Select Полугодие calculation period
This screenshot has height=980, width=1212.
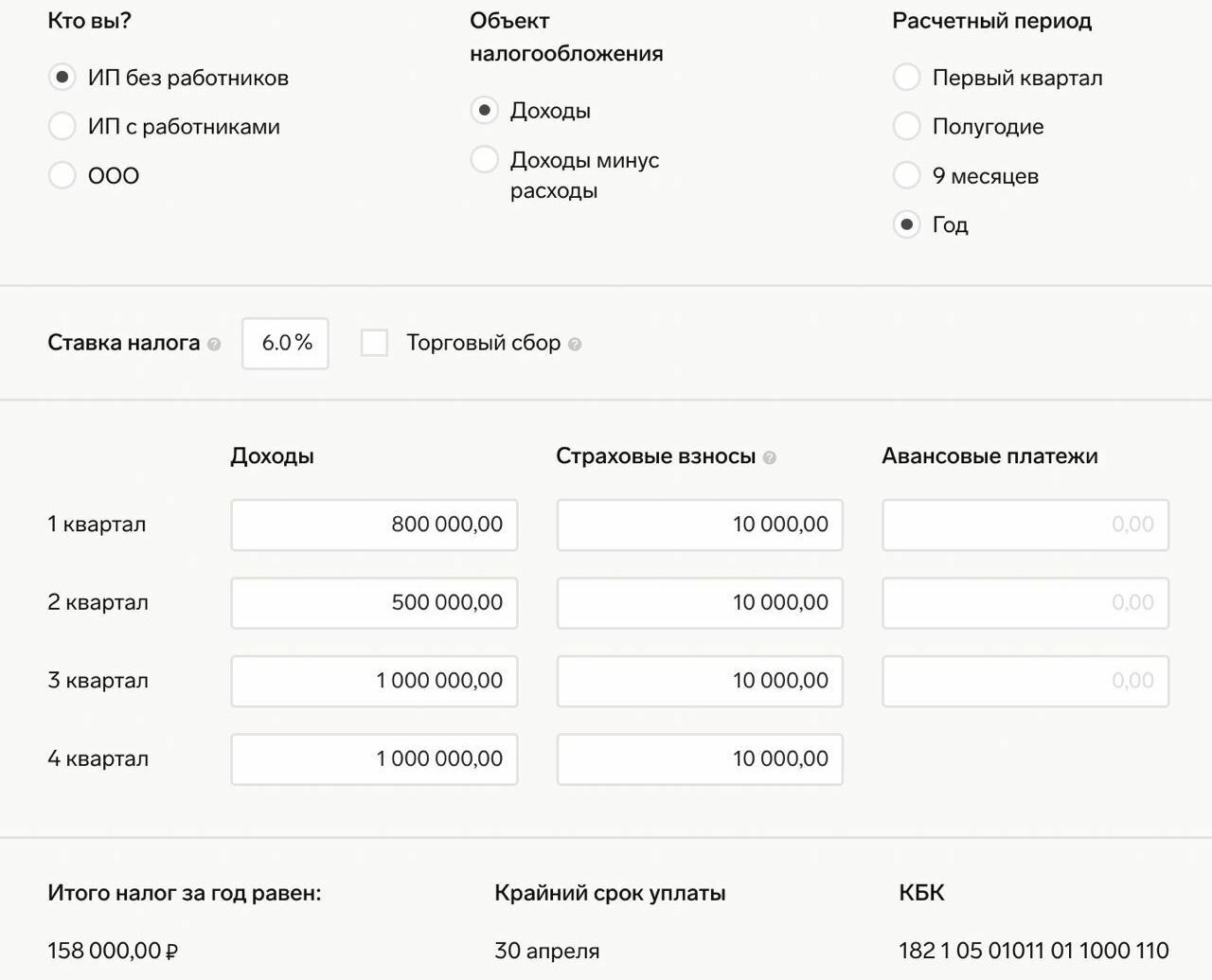(x=907, y=126)
